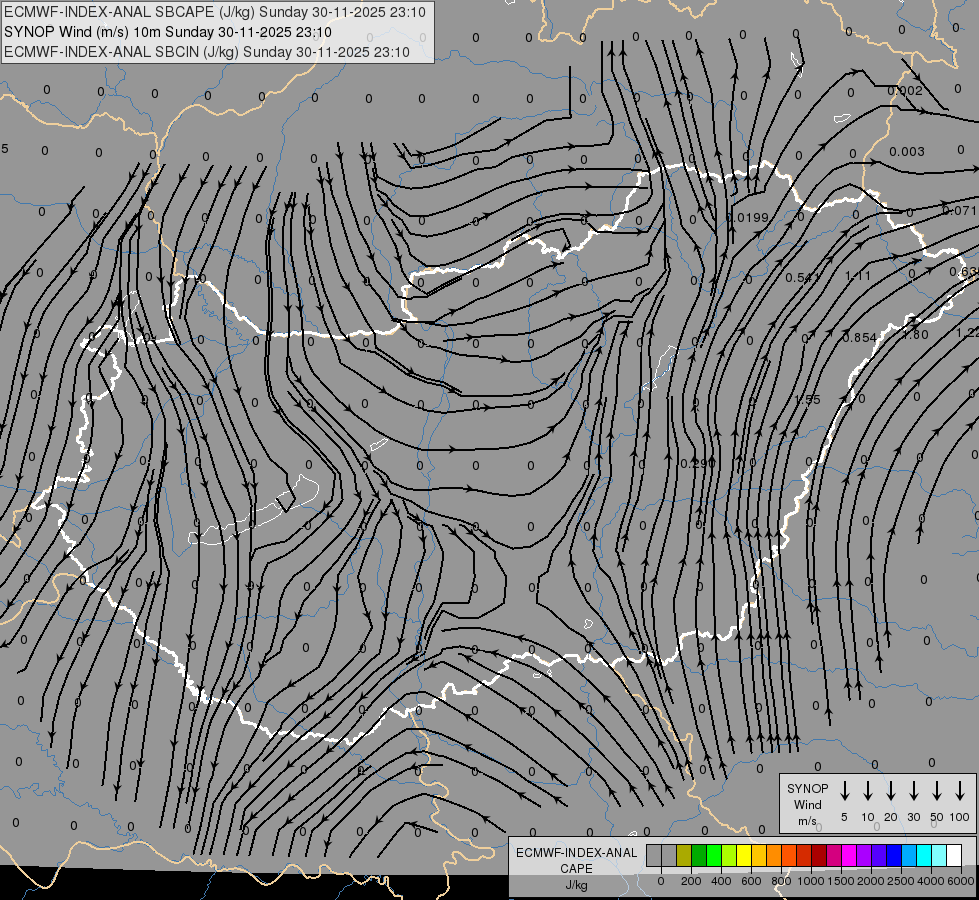Click the 30 m/s wind arrow in legend
979x900 pixels.
click(914, 791)
